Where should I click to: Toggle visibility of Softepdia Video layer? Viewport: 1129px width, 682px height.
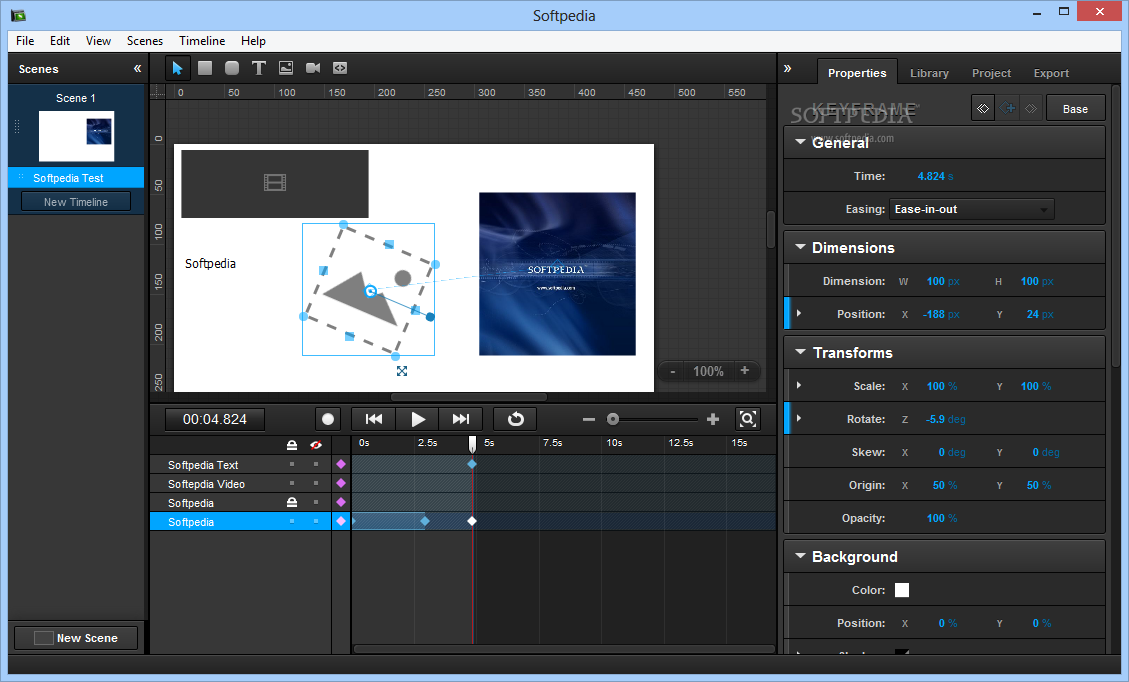click(x=315, y=483)
